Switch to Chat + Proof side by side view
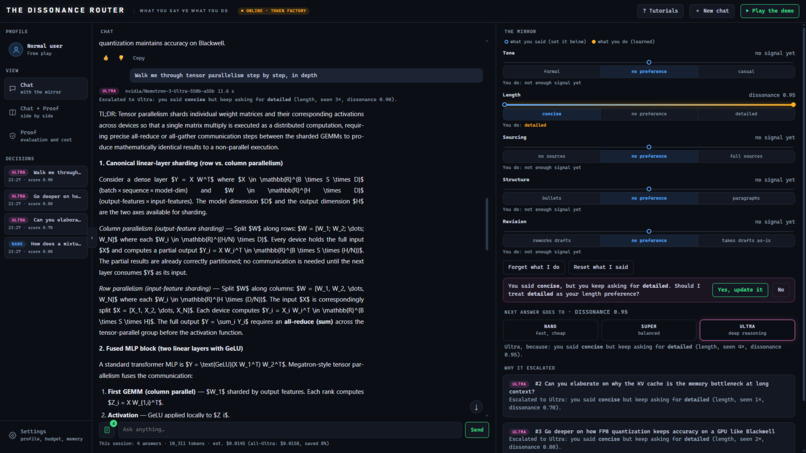Screen dimensions: 806x453 [46, 112]
